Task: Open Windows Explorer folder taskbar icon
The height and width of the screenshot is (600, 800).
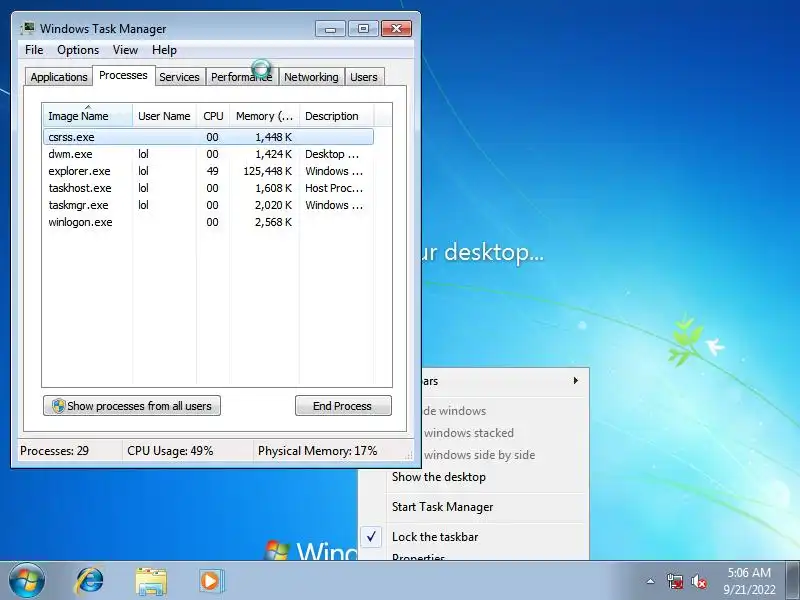Action: [x=151, y=581]
